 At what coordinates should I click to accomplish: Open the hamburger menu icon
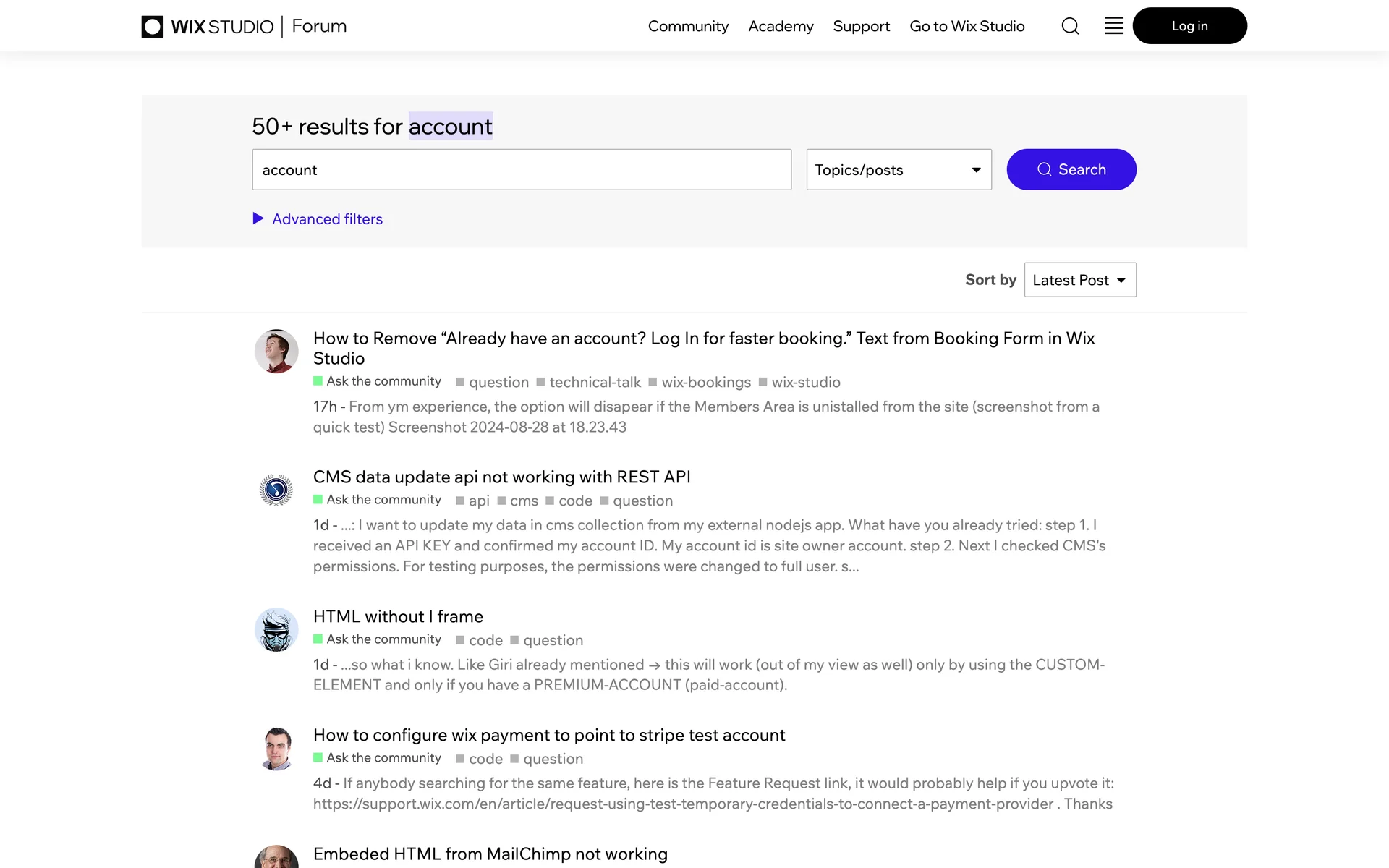1114,26
